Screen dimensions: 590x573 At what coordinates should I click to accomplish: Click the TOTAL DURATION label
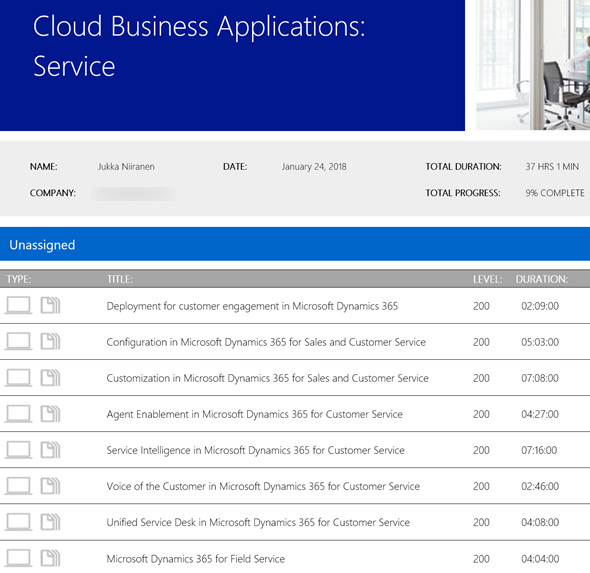click(463, 167)
